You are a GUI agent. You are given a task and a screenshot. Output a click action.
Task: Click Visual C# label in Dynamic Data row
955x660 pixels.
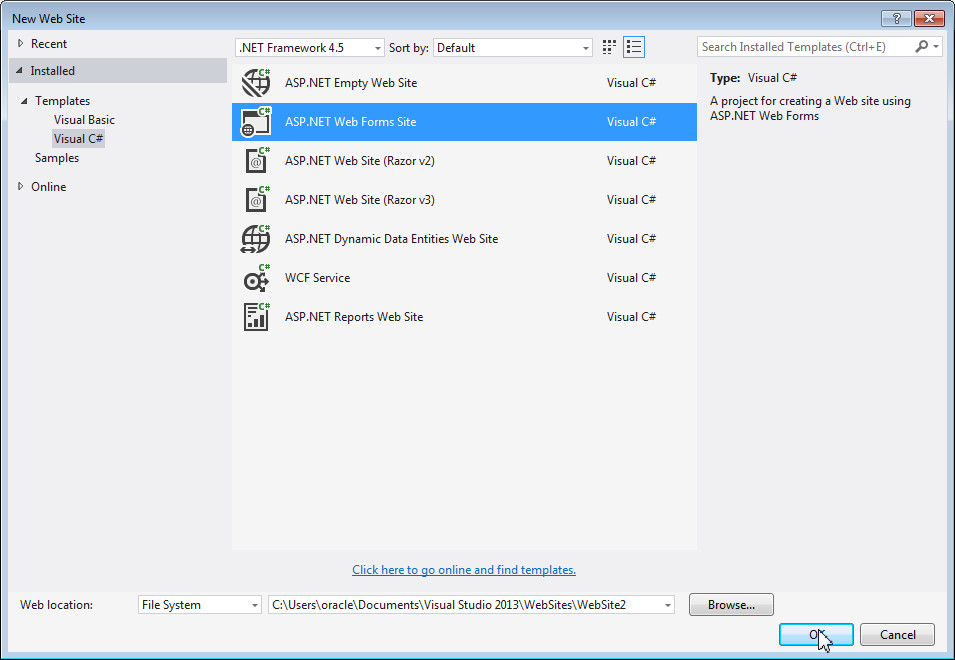pos(631,239)
